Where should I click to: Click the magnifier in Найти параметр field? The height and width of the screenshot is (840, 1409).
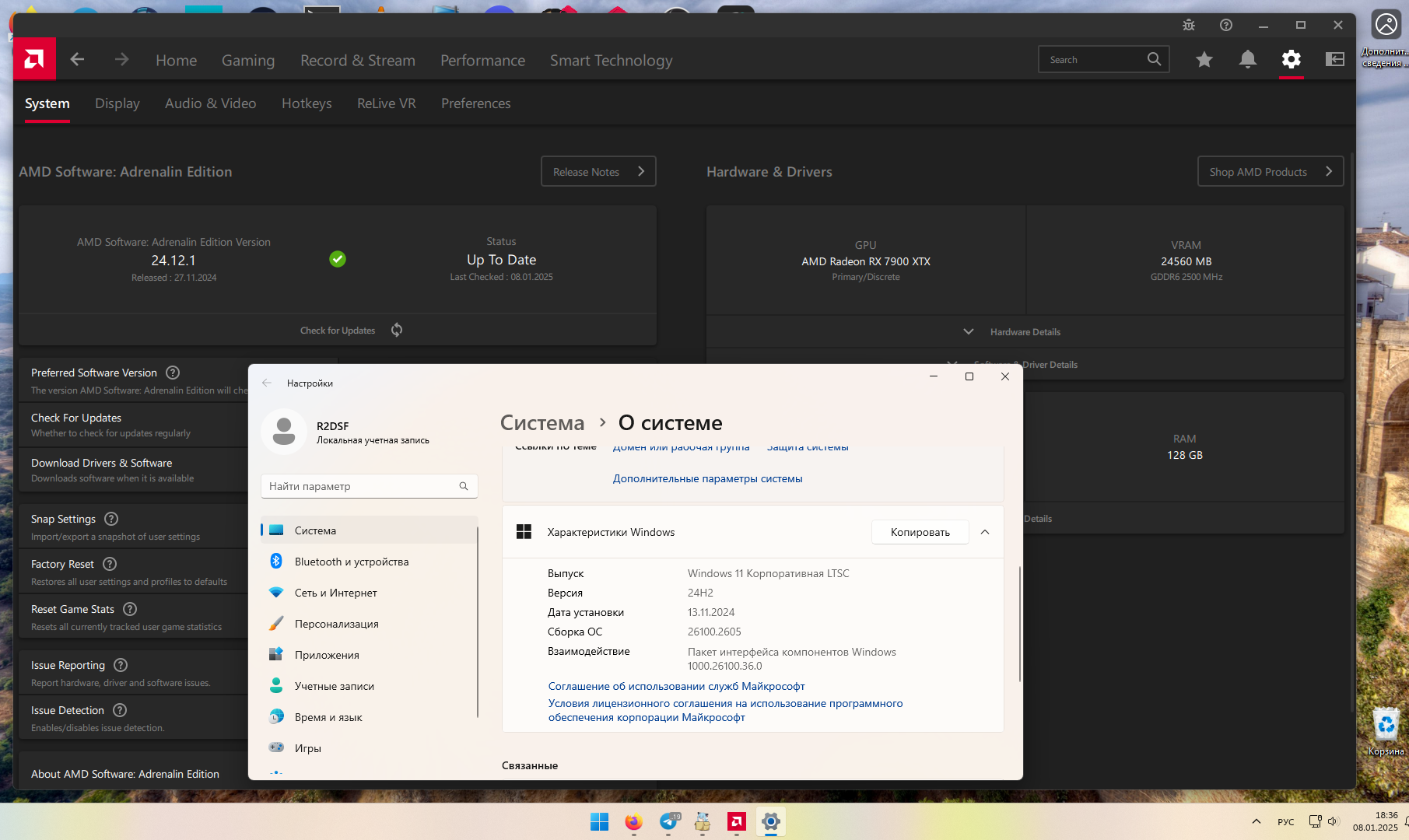click(464, 486)
